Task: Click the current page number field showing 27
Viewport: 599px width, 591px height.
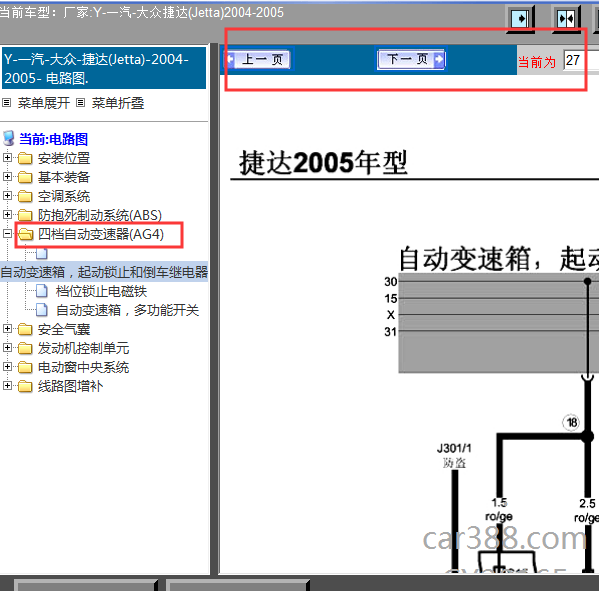Action: click(580, 60)
